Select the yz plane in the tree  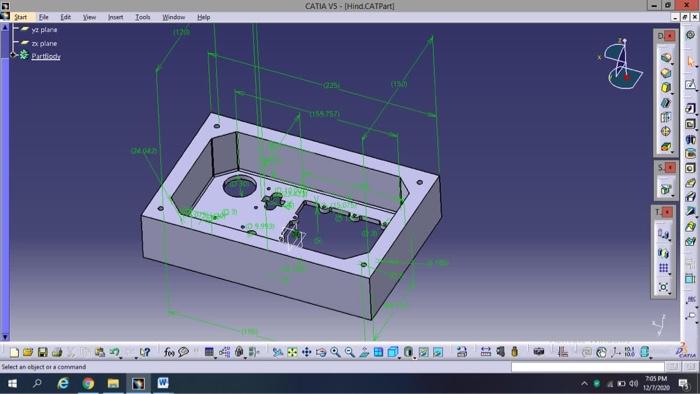(44, 29)
